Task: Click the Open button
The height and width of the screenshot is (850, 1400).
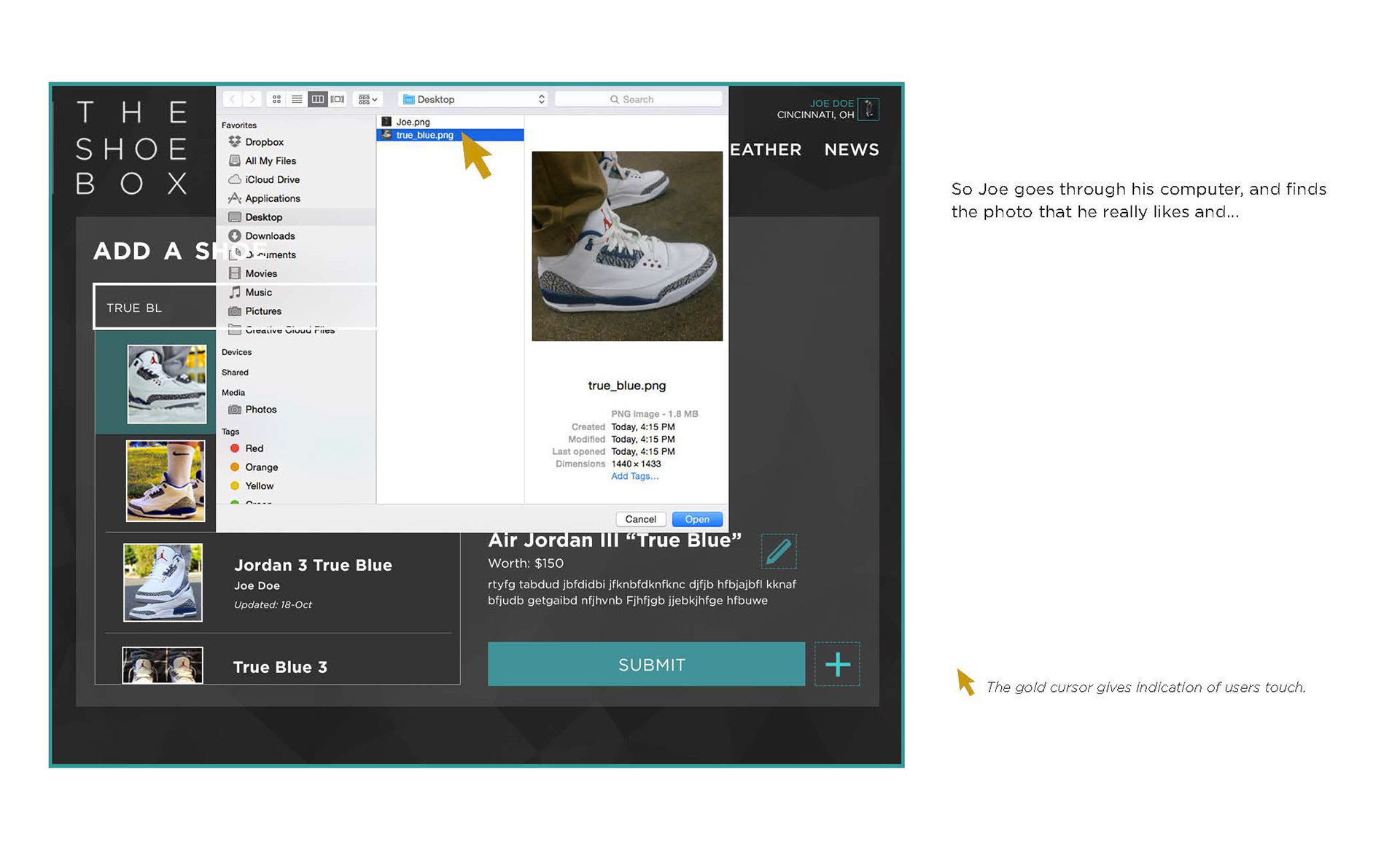Action: [697, 519]
